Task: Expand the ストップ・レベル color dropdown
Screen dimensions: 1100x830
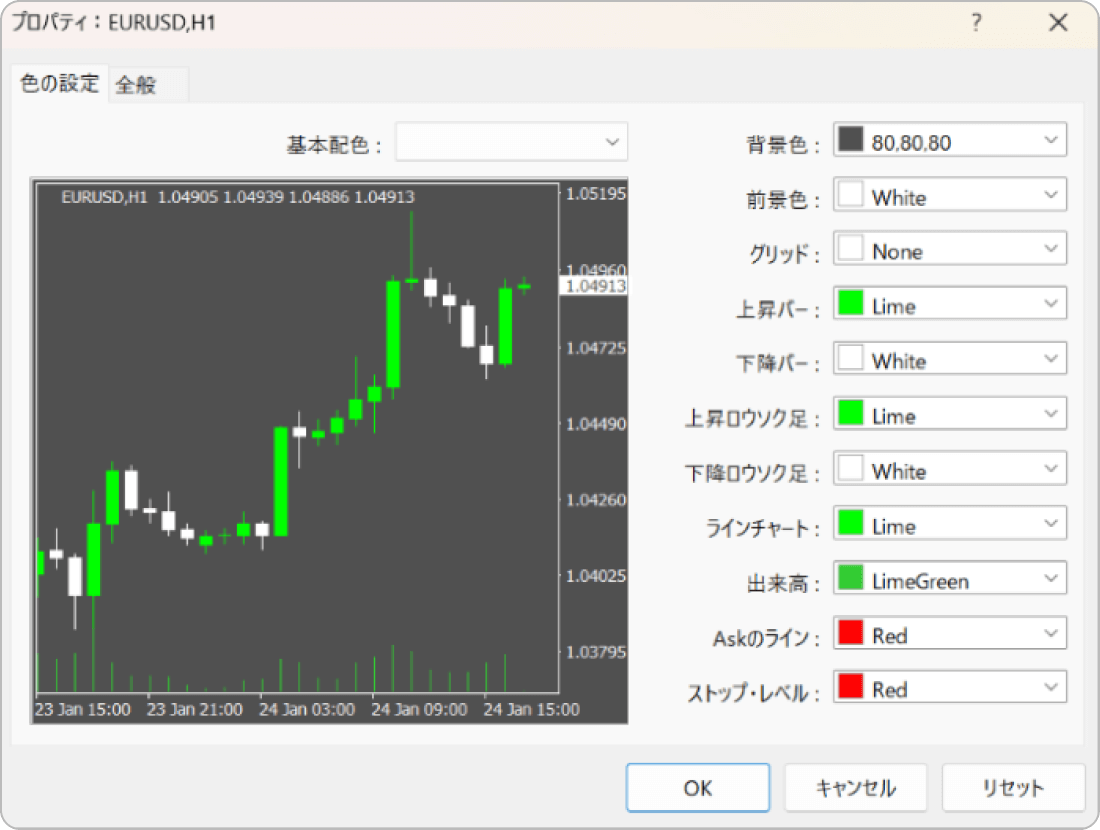Action: 950,688
